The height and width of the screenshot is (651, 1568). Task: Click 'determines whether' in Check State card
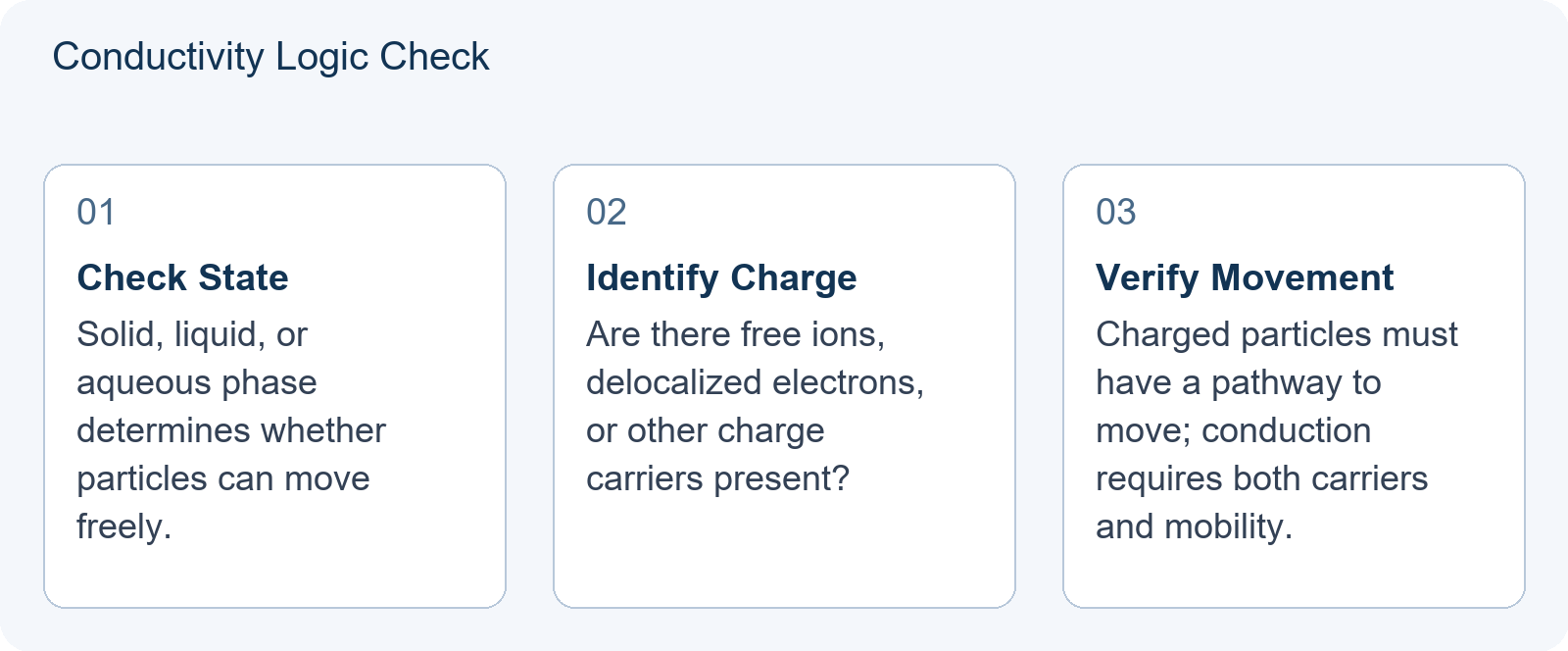point(231,430)
